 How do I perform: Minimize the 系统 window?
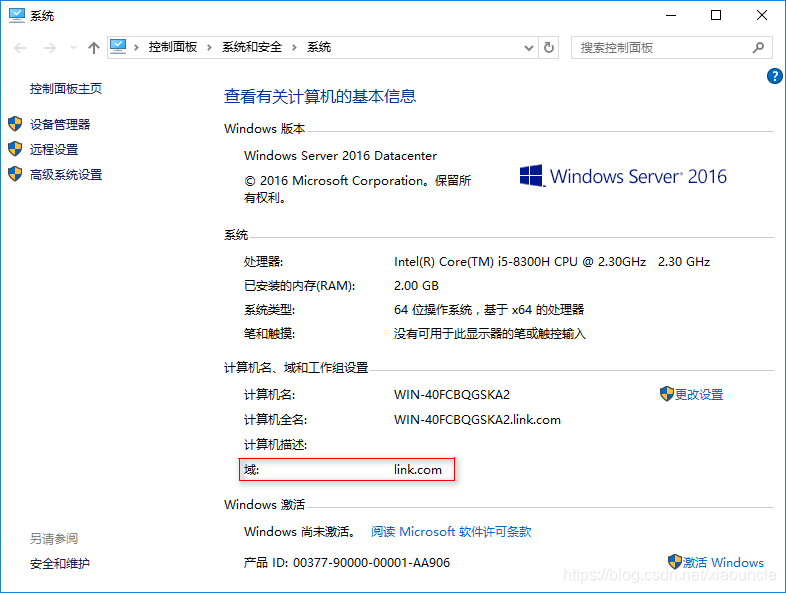[671, 16]
